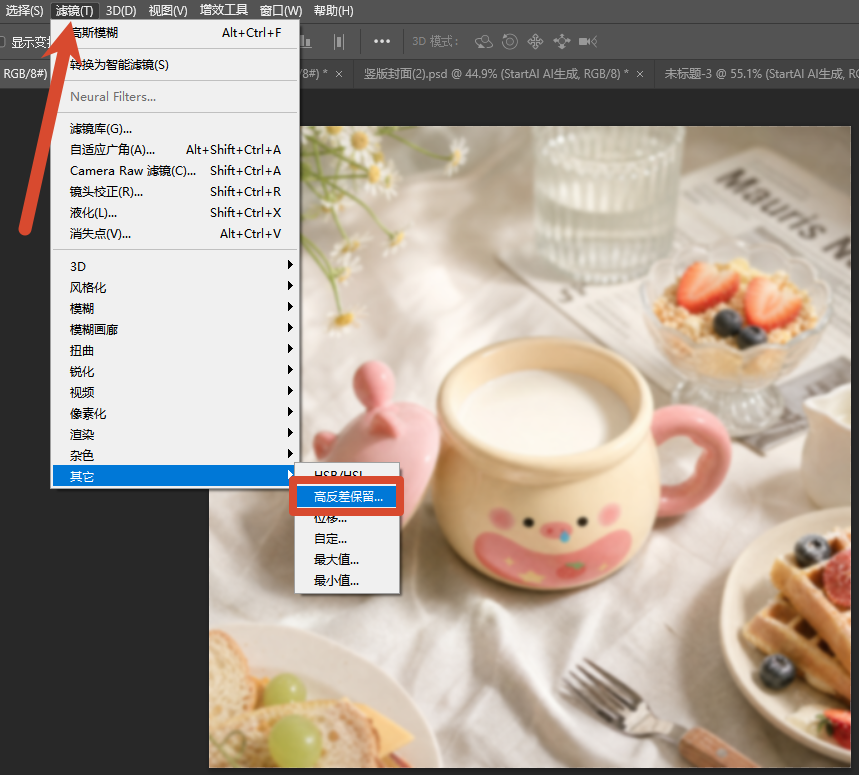Image resolution: width=859 pixels, height=775 pixels.
Task: Select 转换为智能滤镜(S) option
Action: 176,65
